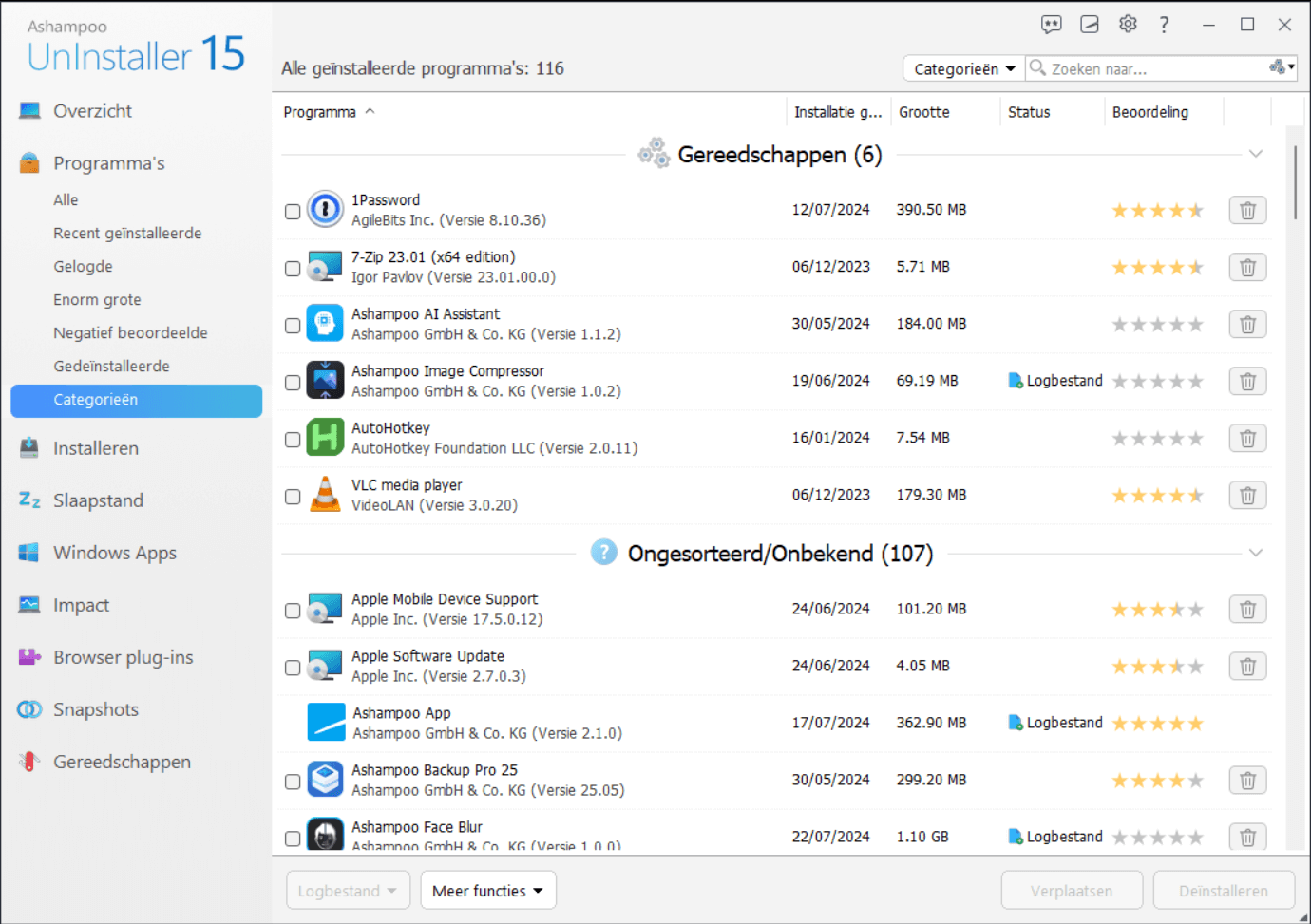Viewport: 1311px width, 924px height.
Task: Click trash icon for 7-Zip 23.01
Action: pos(1247,267)
